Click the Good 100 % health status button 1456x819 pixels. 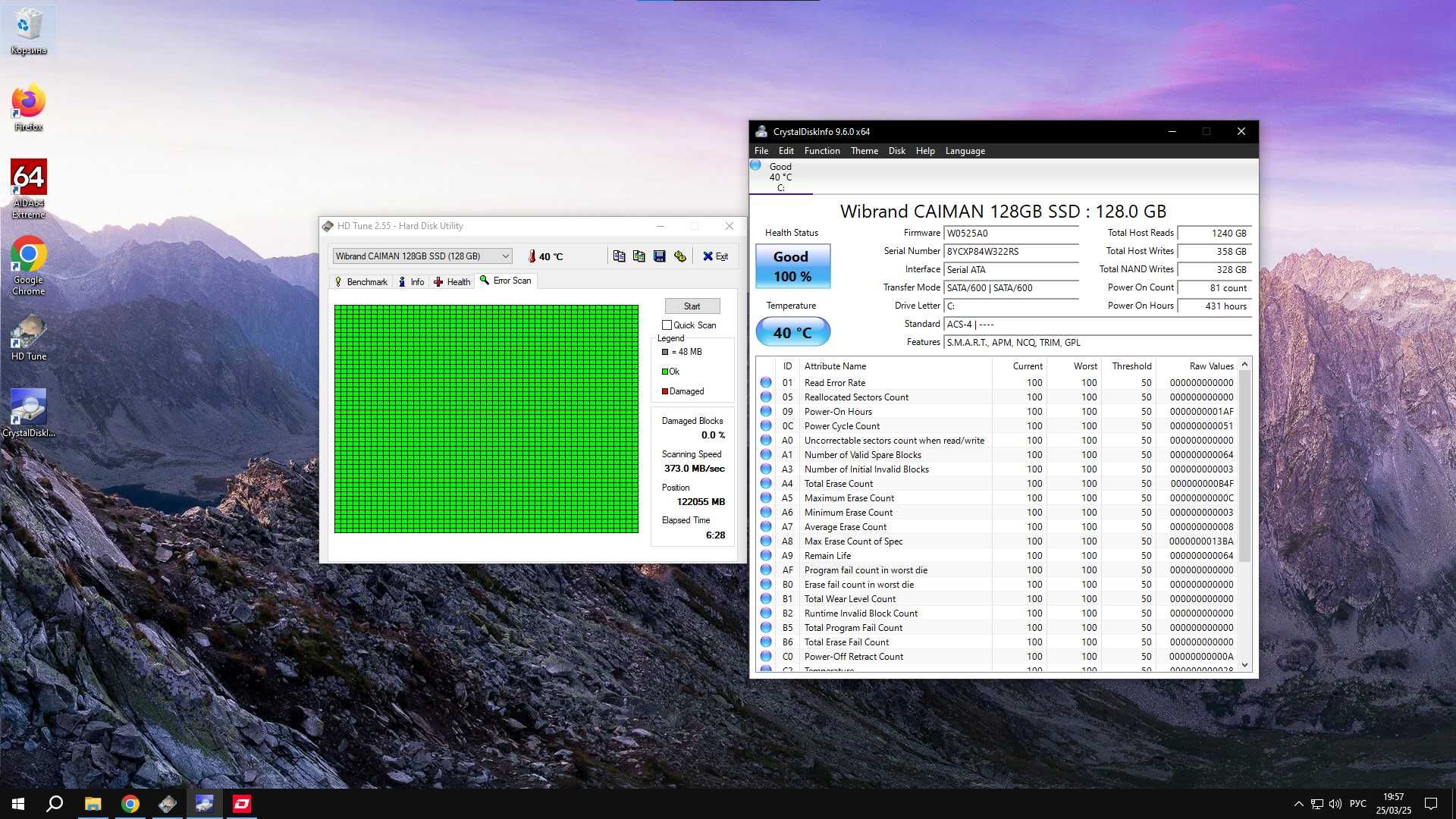click(793, 266)
